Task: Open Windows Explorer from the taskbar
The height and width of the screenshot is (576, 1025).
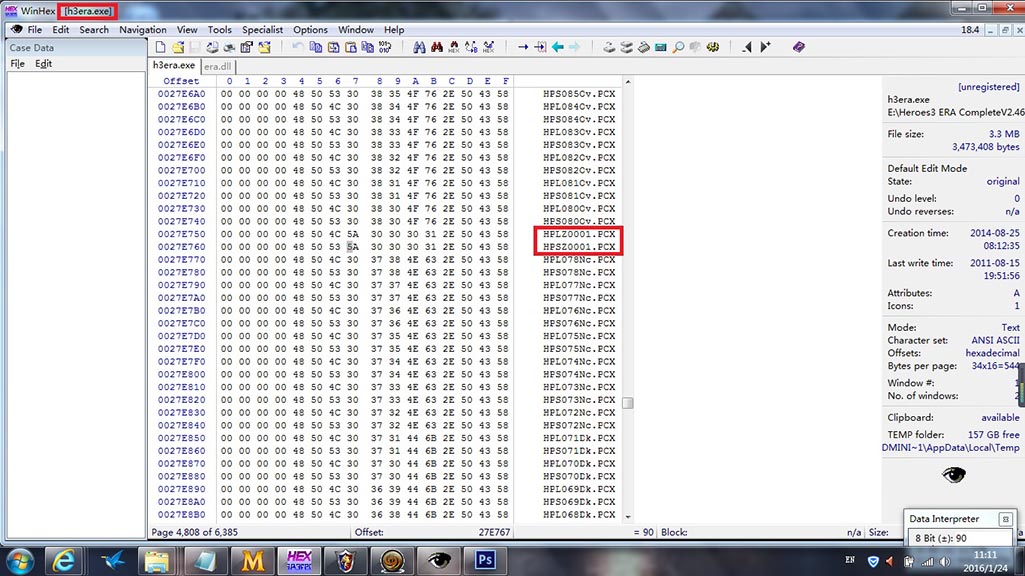Action: pos(157,561)
